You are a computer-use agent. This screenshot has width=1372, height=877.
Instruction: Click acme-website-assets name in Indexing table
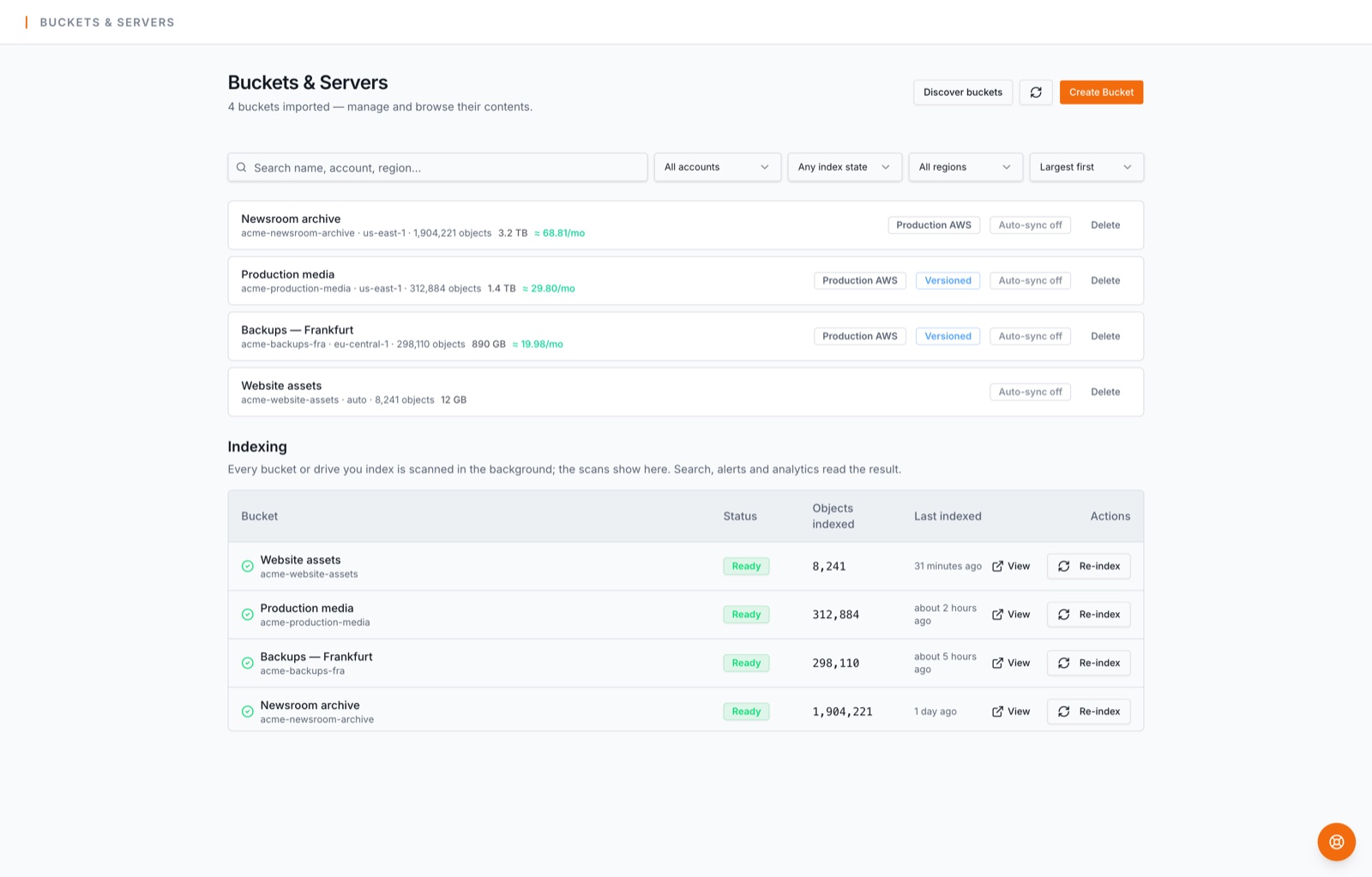tap(309, 574)
